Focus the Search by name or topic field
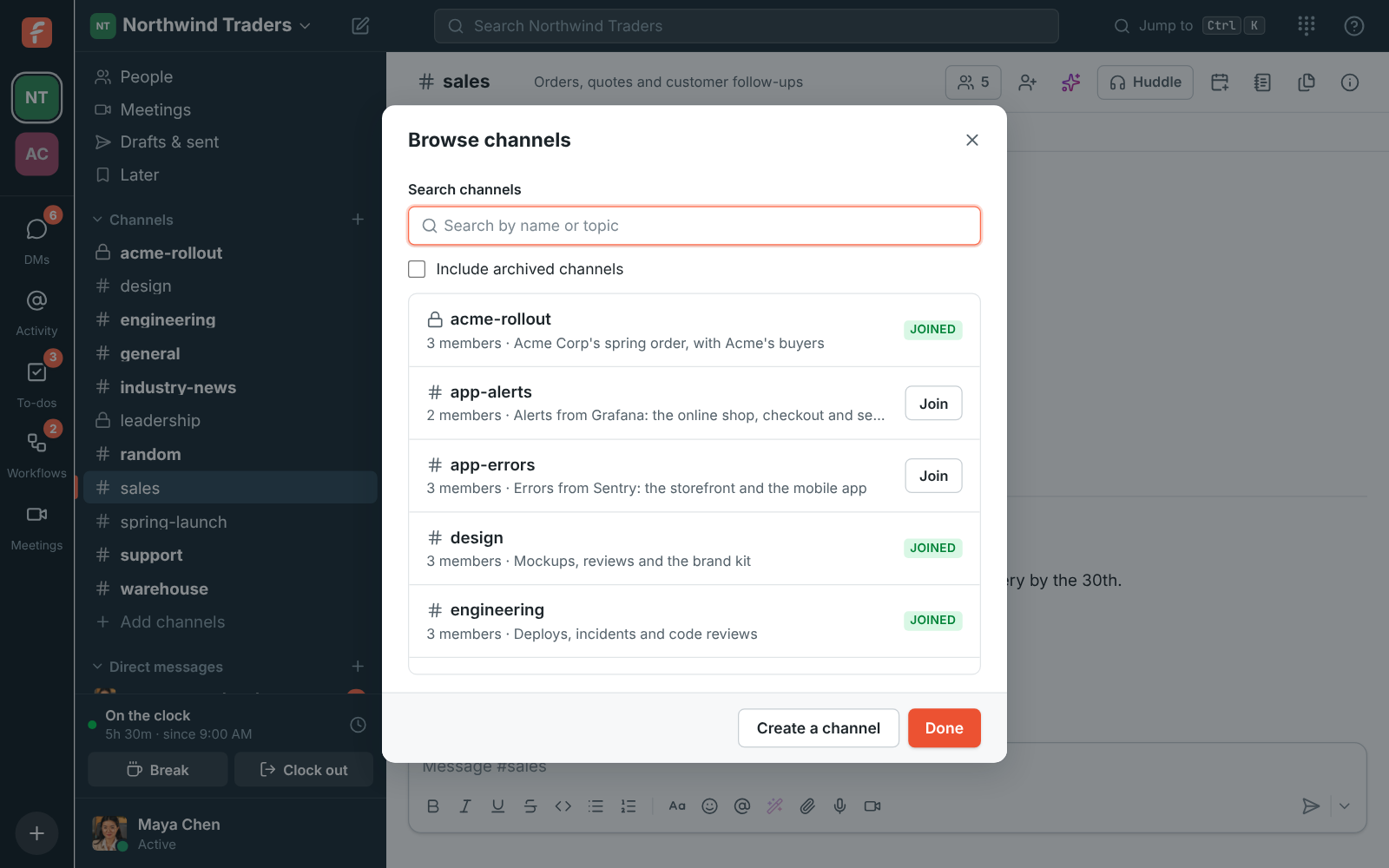The image size is (1389, 868). pyautogui.click(x=694, y=226)
